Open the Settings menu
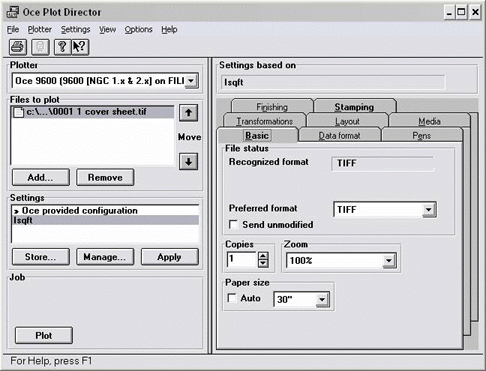This screenshot has width=486, height=371. (x=76, y=30)
